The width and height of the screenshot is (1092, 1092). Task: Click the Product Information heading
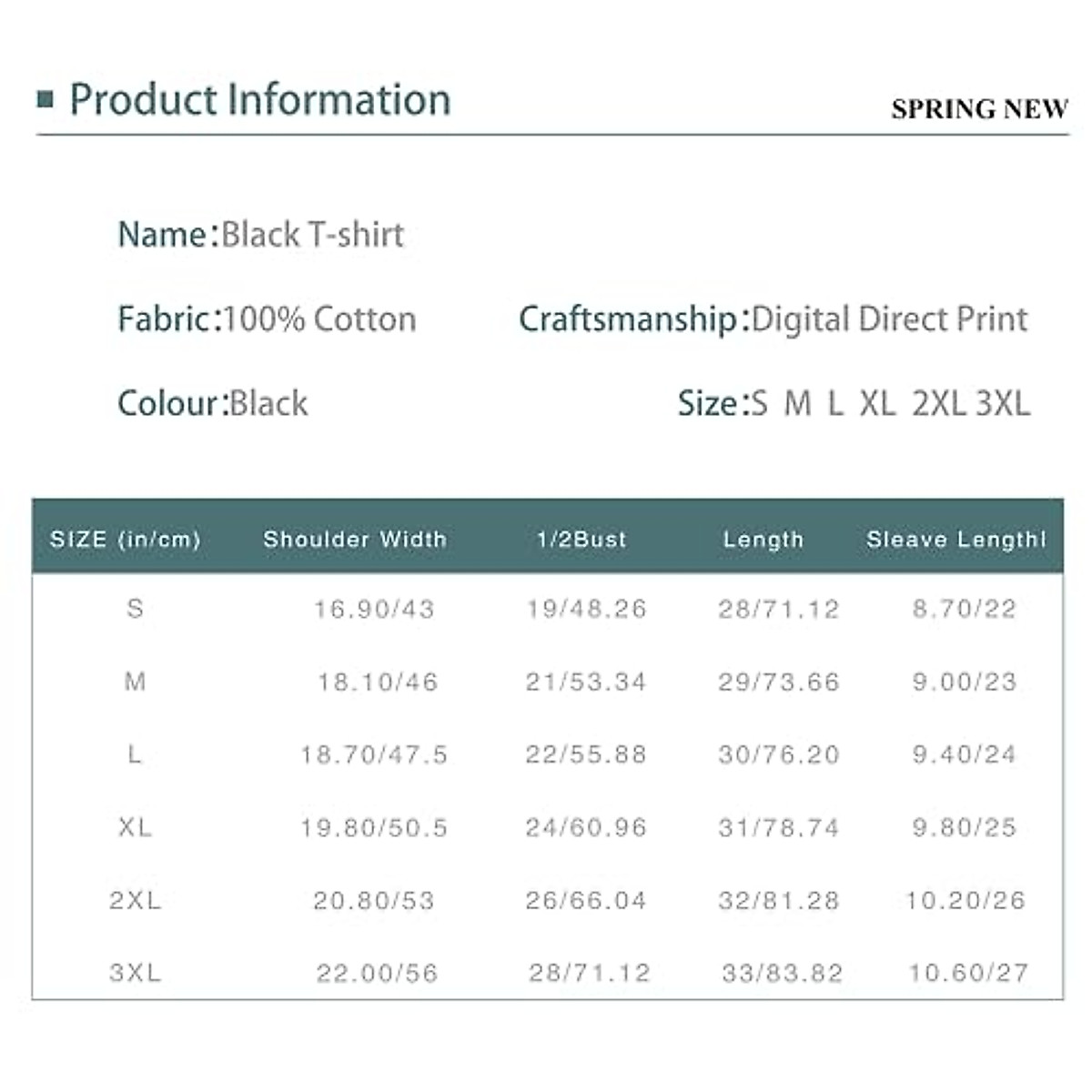pos(260,99)
